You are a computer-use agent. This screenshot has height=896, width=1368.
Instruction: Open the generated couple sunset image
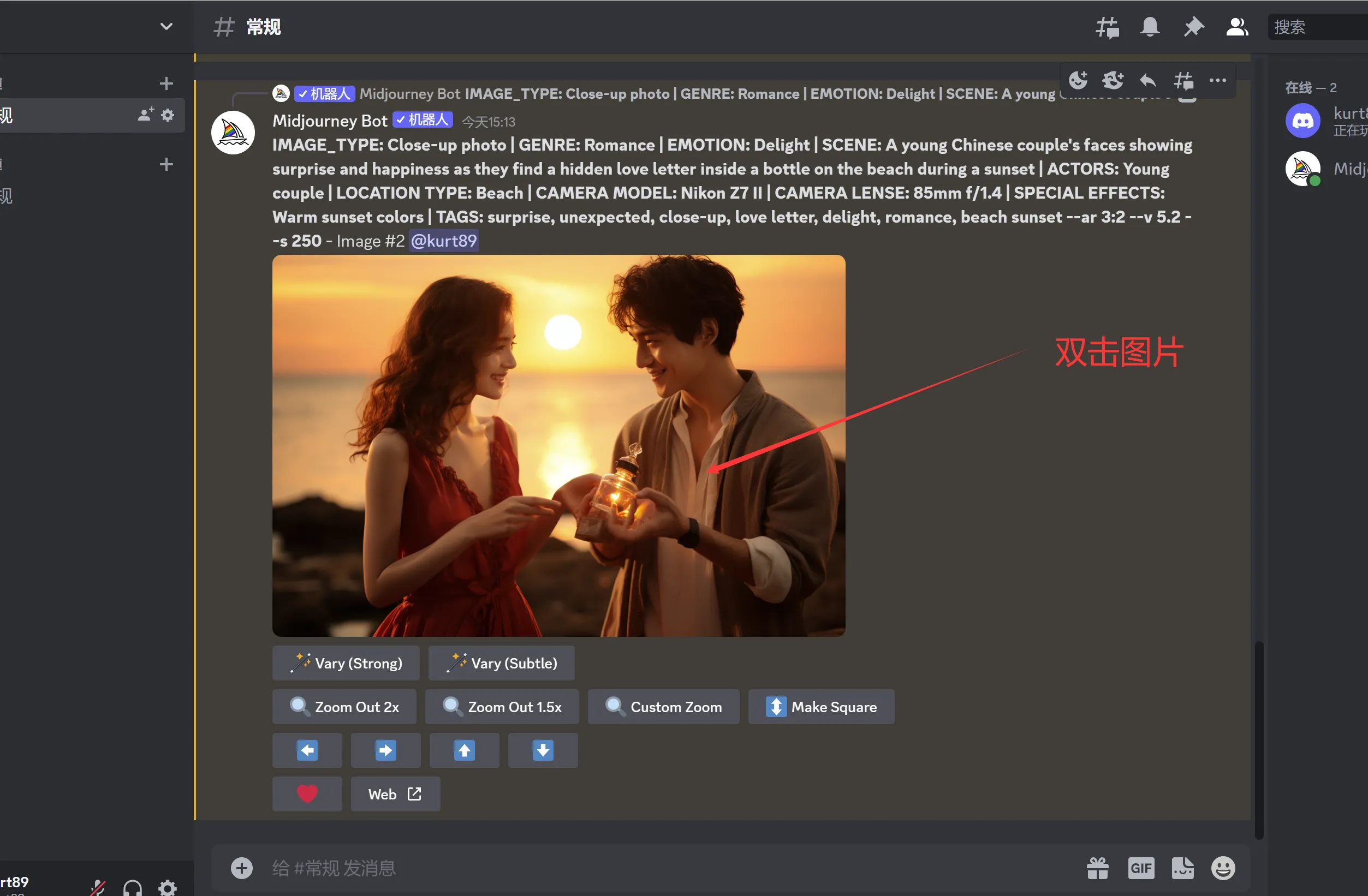tap(558, 445)
